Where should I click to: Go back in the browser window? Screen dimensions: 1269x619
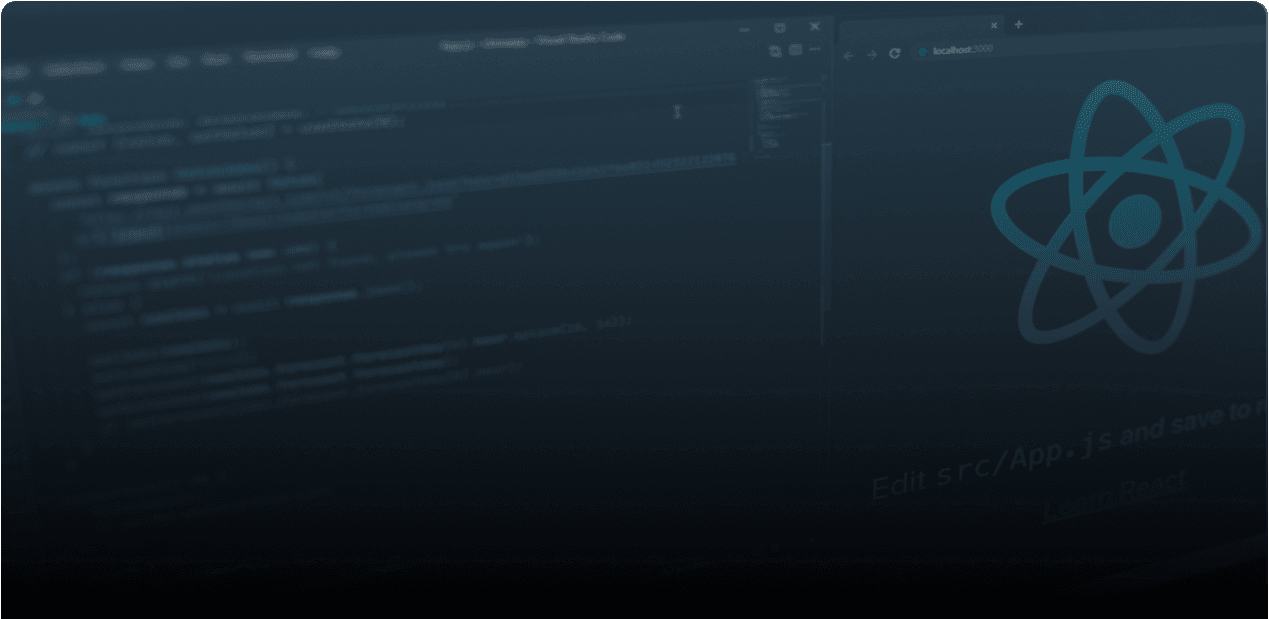[x=849, y=56]
